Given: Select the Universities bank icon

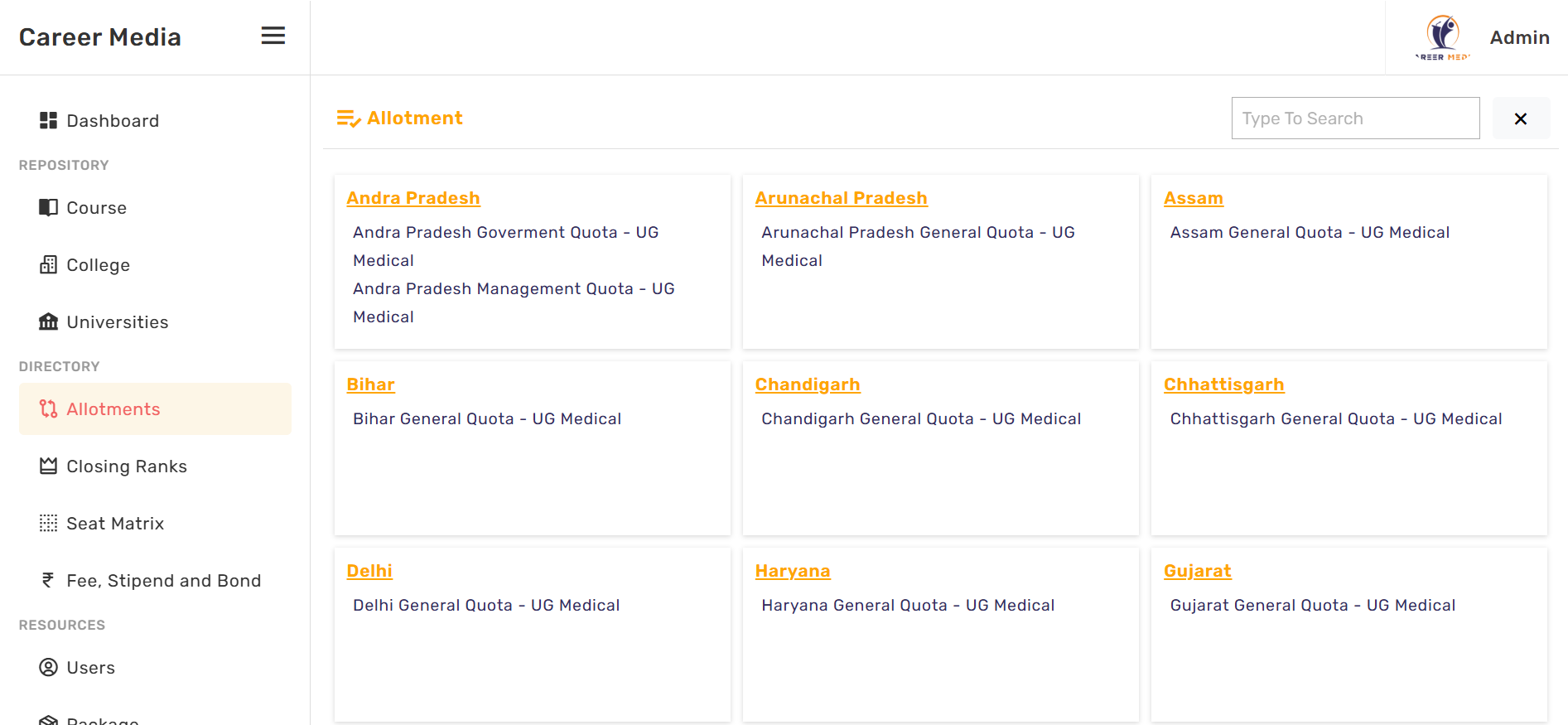Looking at the screenshot, I should pos(49,322).
